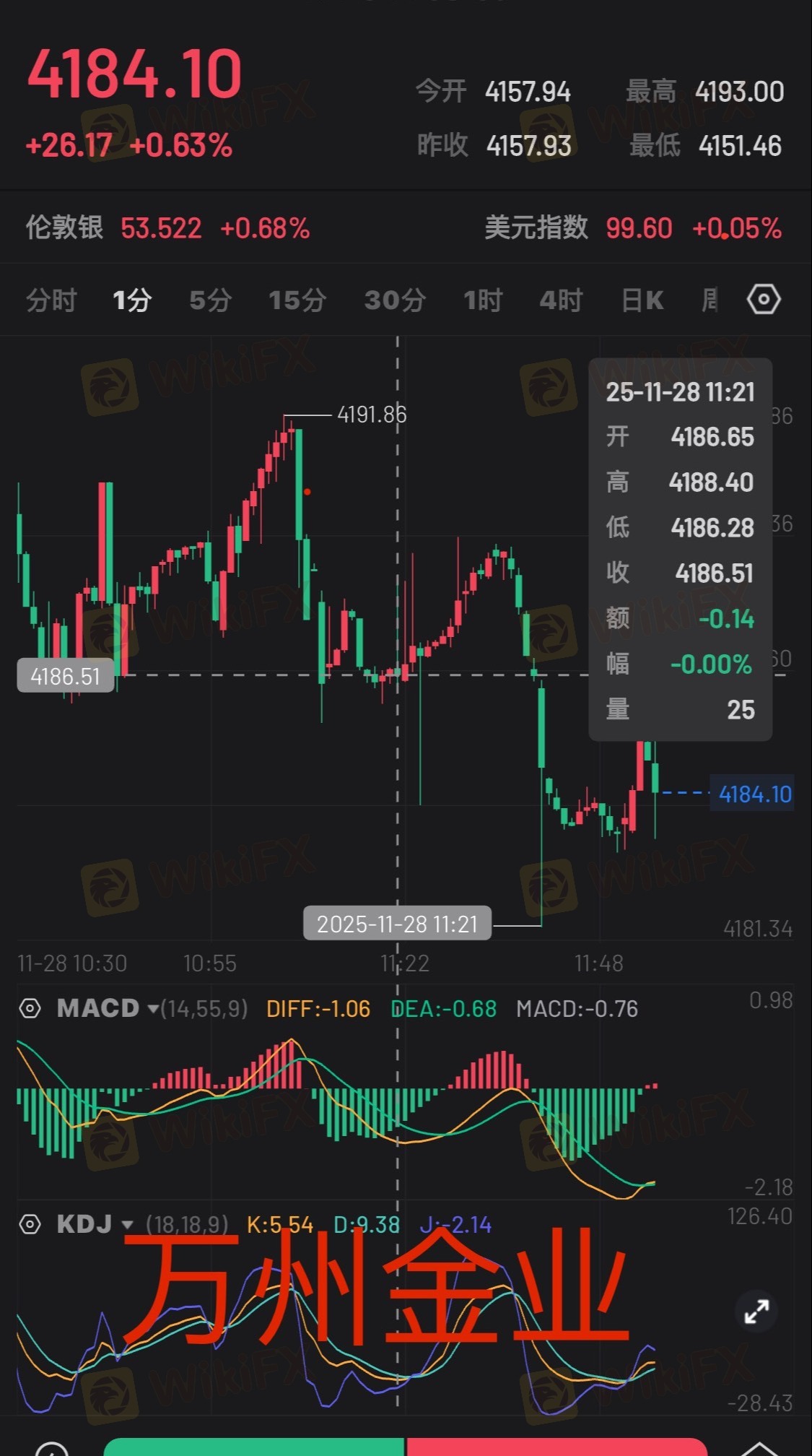Open chart settings hexagon icon

[764, 299]
